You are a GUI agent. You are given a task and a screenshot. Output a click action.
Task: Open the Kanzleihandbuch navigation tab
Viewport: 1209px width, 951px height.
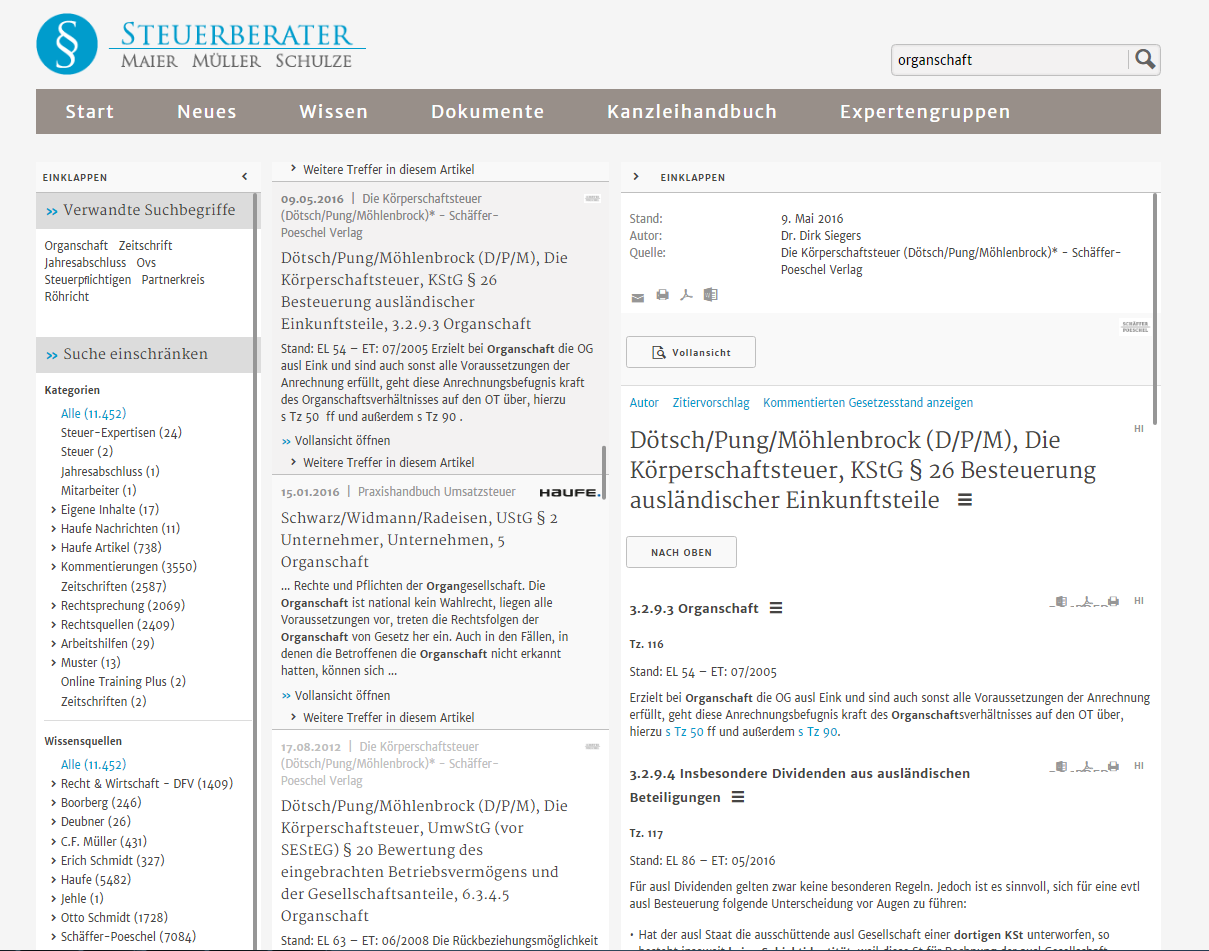click(x=692, y=112)
